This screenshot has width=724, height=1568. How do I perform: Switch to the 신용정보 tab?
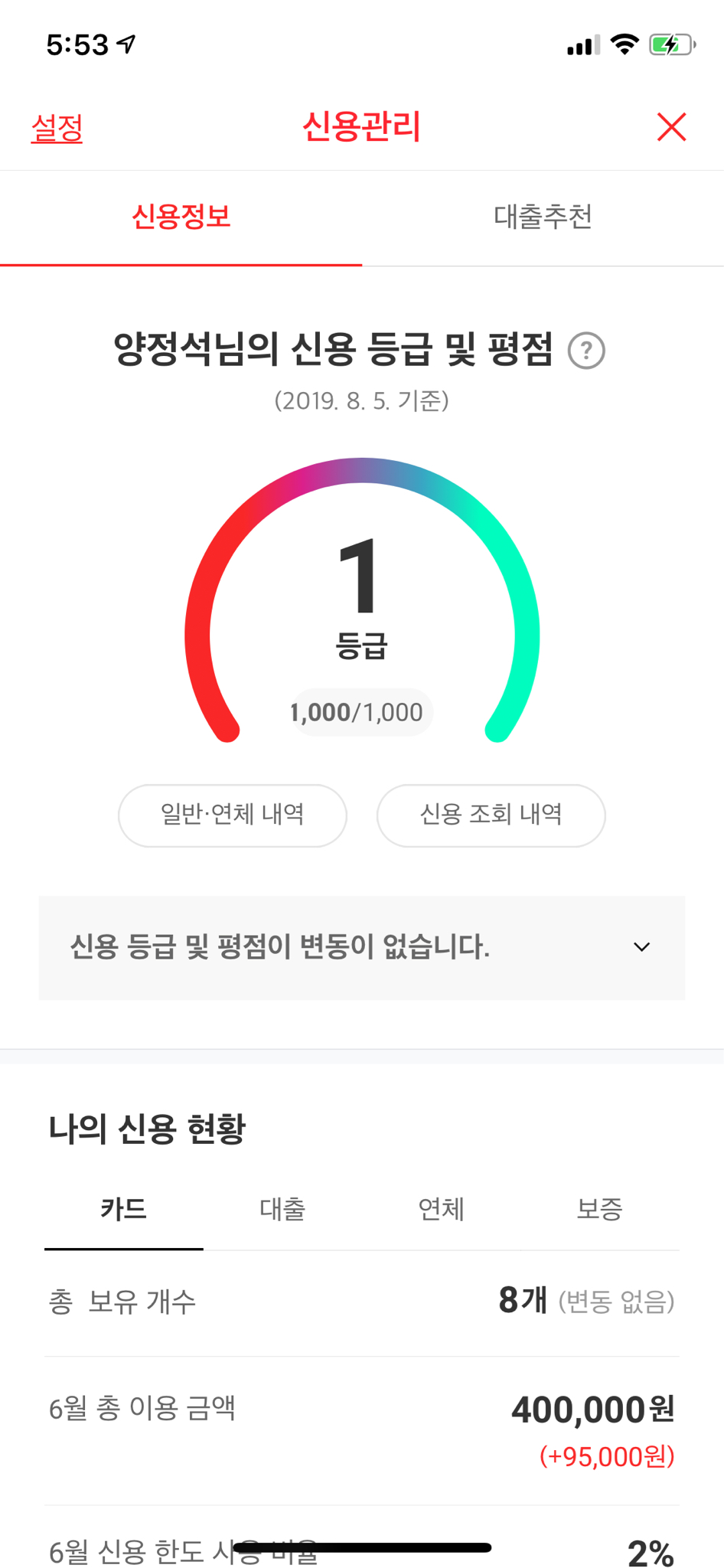click(181, 217)
